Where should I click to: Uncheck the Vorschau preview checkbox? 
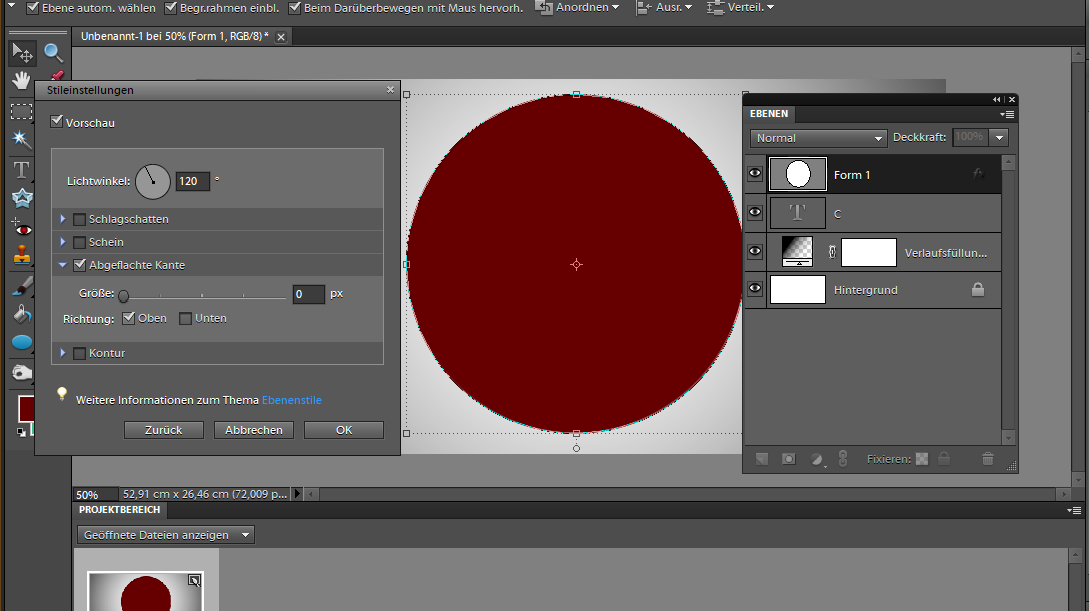pyautogui.click(x=57, y=122)
